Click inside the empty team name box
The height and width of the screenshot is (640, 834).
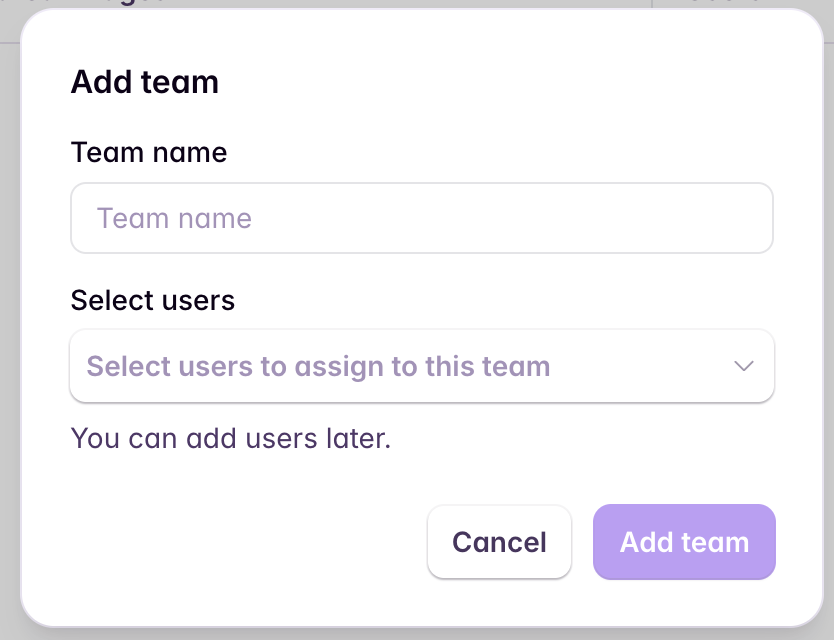[x=420, y=217]
